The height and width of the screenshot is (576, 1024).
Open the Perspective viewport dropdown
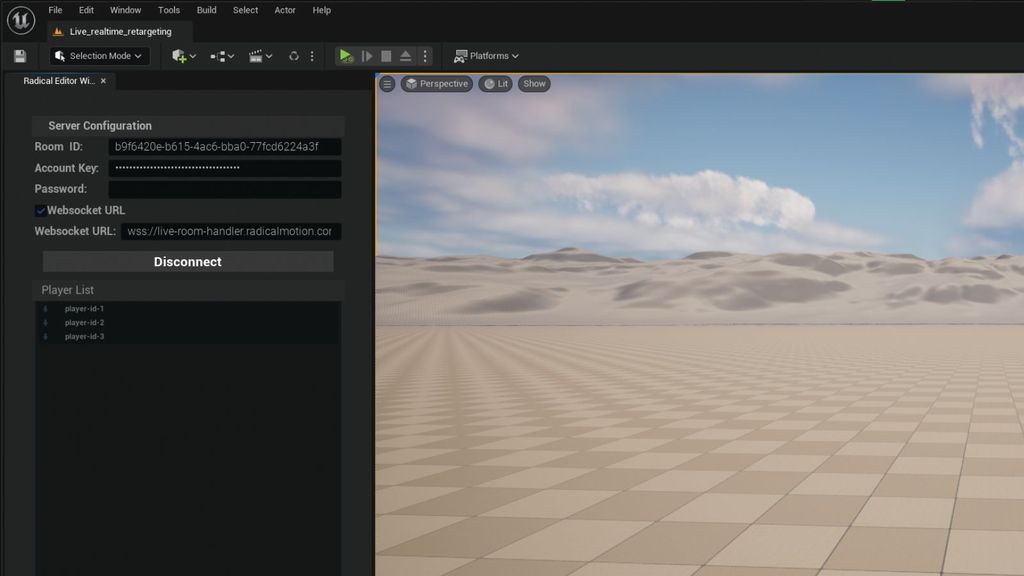click(437, 84)
